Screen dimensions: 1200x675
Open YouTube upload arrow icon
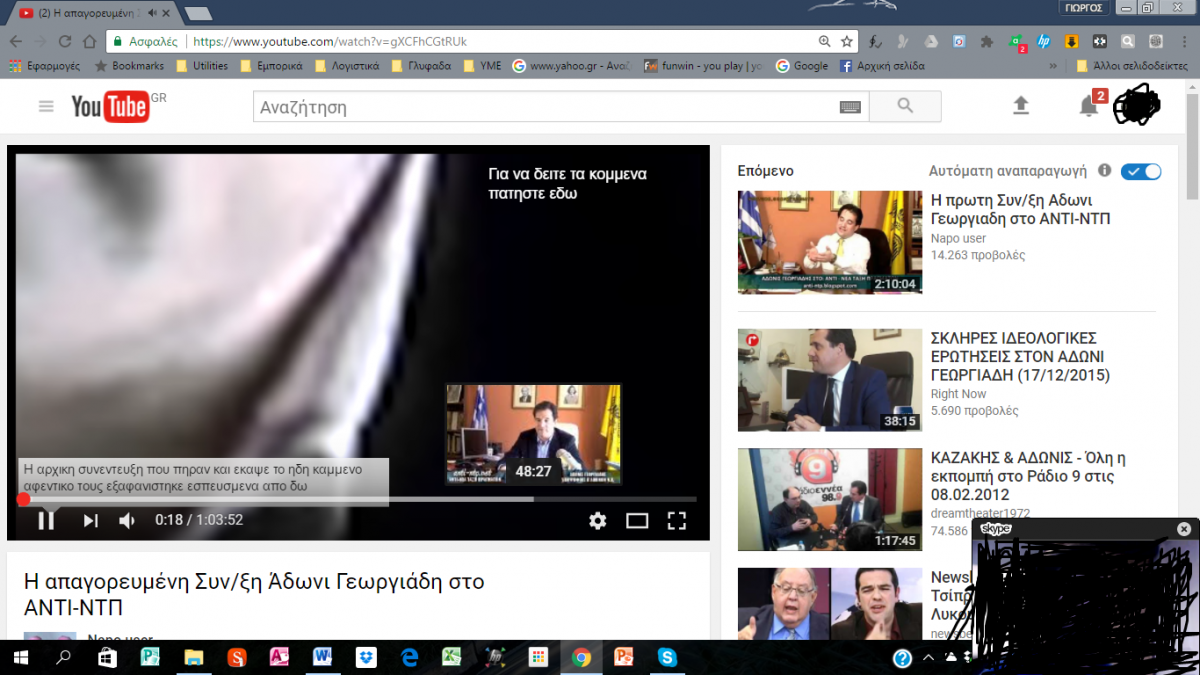[x=1021, y=106]
